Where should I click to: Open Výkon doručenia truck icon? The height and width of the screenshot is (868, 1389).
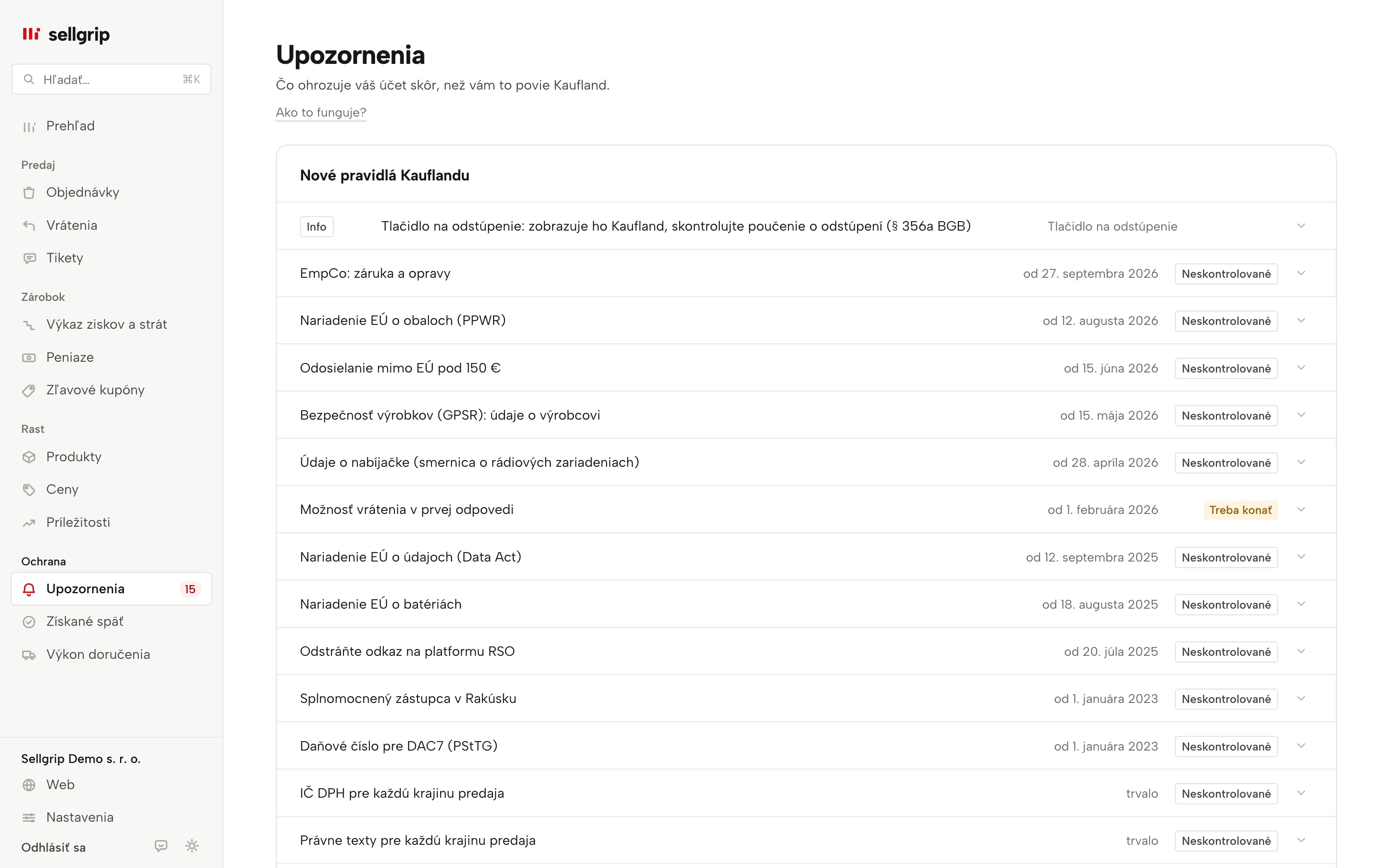[29, 655]
